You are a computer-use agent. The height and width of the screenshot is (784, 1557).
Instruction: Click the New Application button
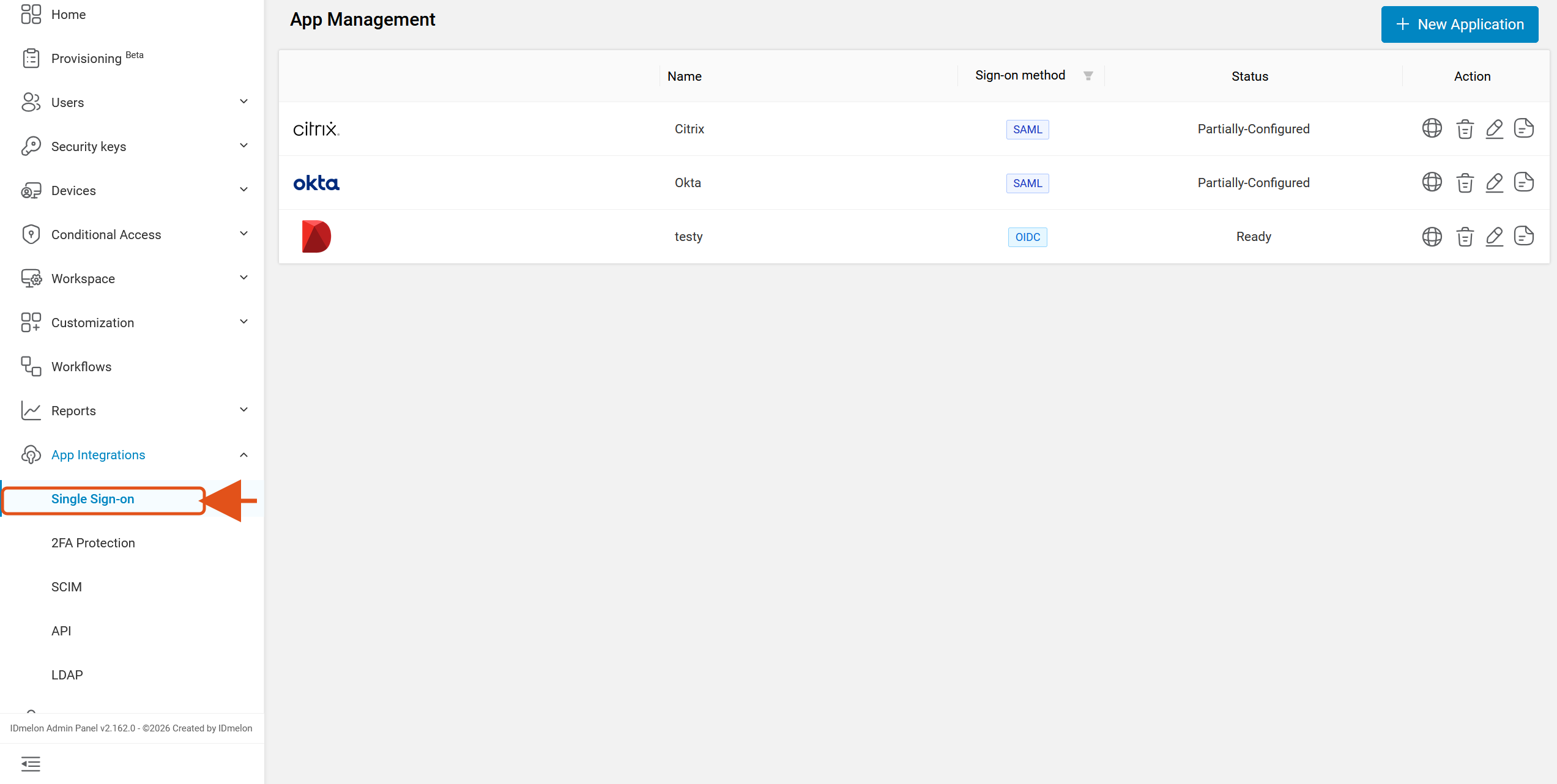(1459, 24)
